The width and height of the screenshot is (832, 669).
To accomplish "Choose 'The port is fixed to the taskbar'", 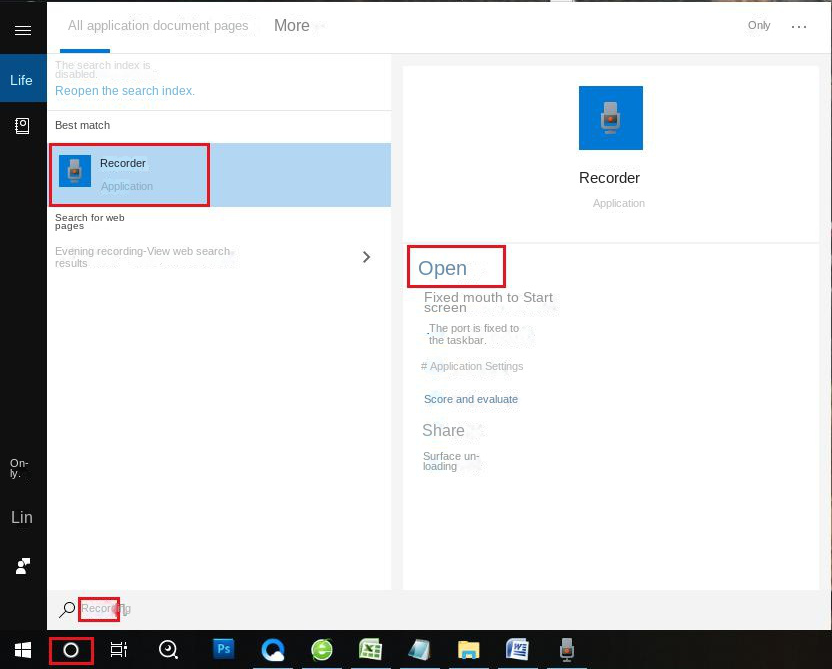I will tap(473, 334).
